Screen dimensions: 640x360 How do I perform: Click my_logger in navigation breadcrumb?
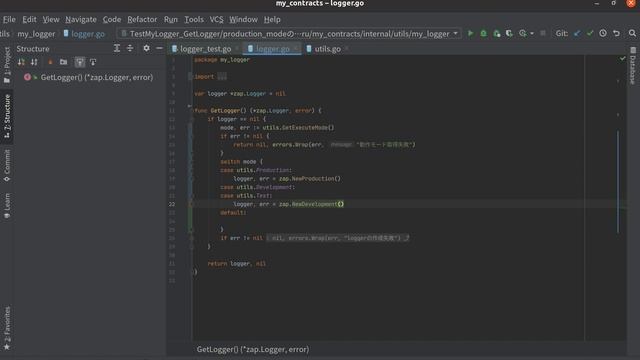[x=36, y=34]
